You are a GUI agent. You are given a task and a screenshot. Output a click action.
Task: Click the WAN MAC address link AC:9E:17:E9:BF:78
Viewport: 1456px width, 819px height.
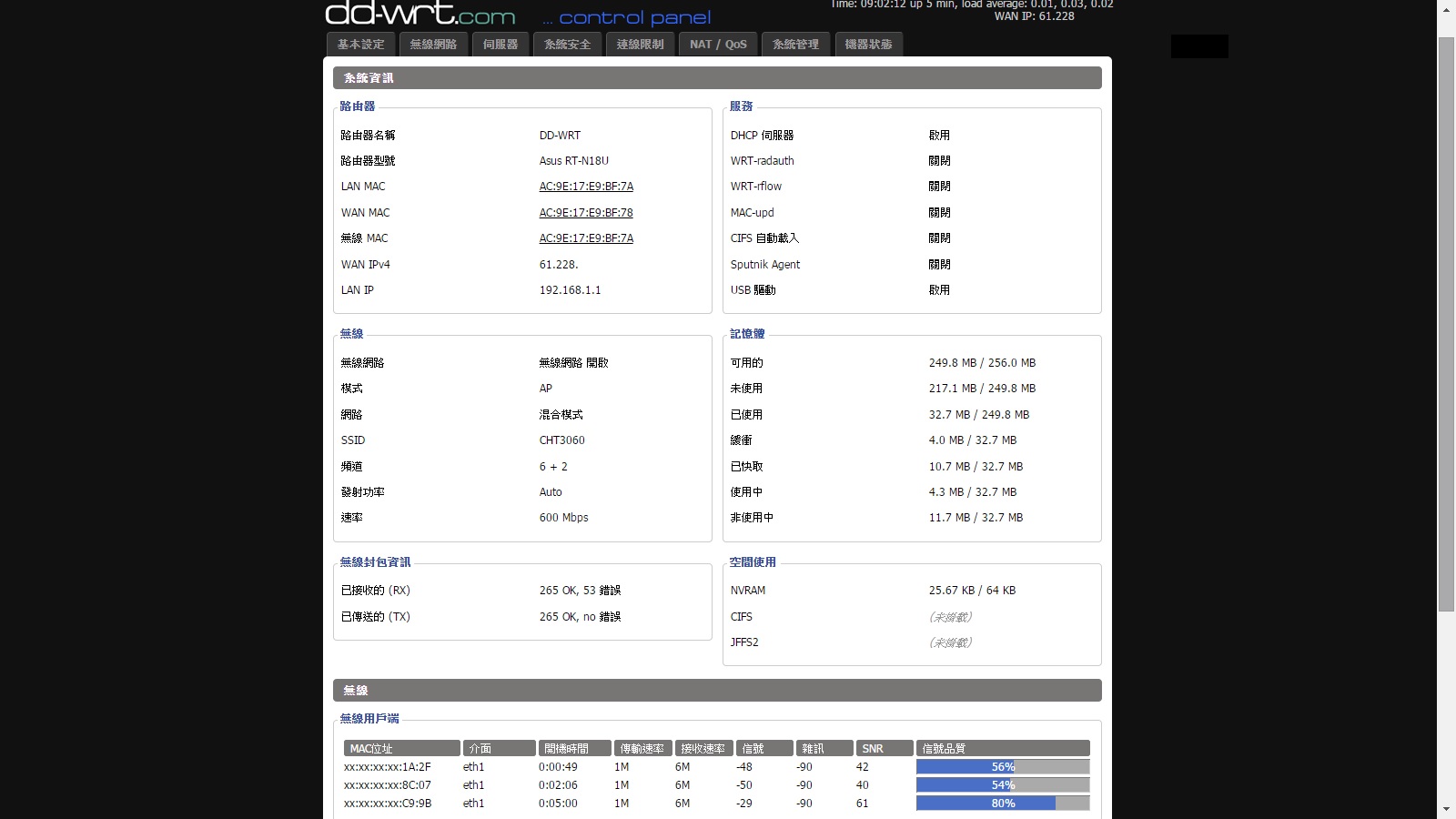[x=586, y=213]
